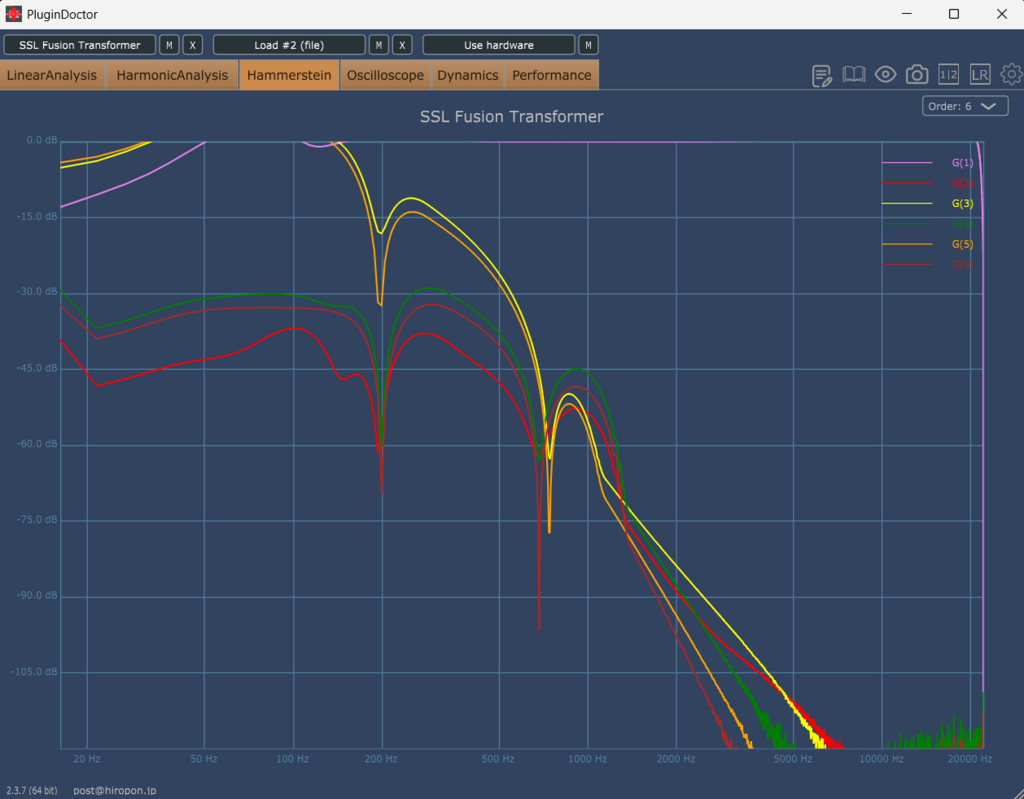The image size is (1024, 799).
Task: Click the -75.0 dB axis label
Action: [x=37, y=519]
